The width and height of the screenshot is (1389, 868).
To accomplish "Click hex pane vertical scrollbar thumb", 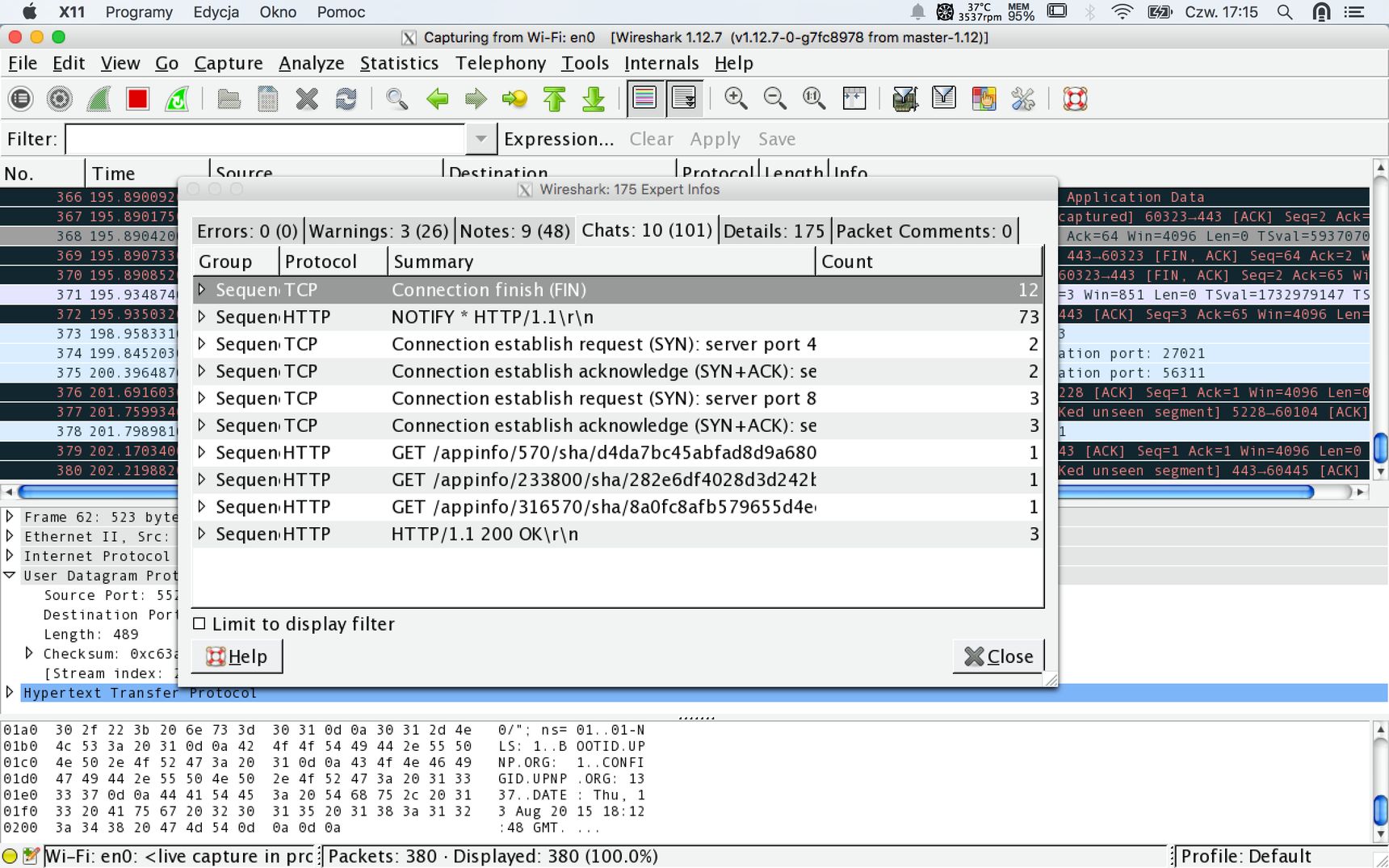I will (x=1380, y=810).
